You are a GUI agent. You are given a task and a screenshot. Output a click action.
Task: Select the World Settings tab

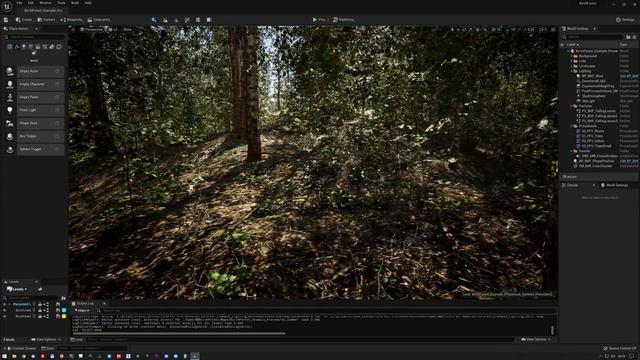pyautogui.click(x=615, y=185)
